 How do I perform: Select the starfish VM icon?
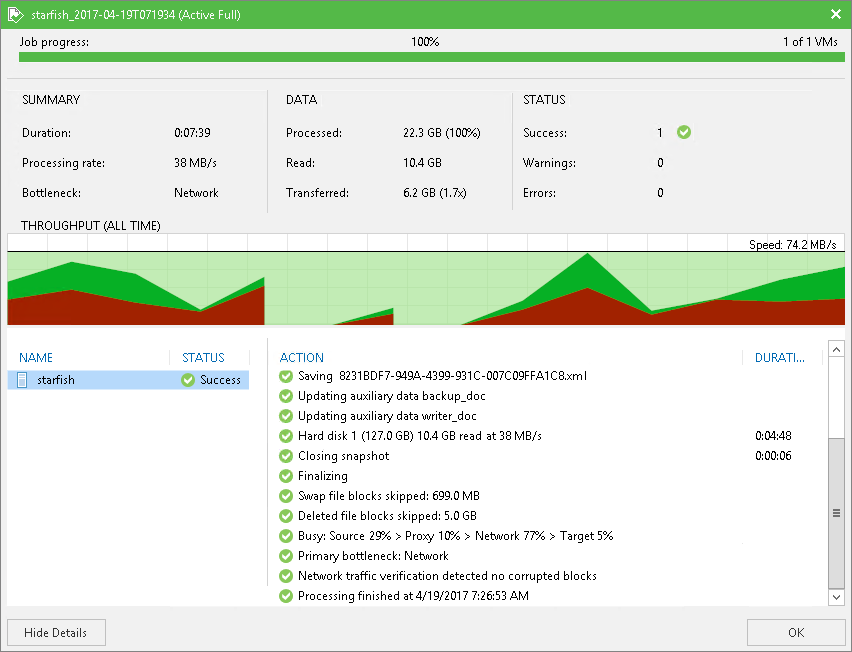[x=22, y=380]
